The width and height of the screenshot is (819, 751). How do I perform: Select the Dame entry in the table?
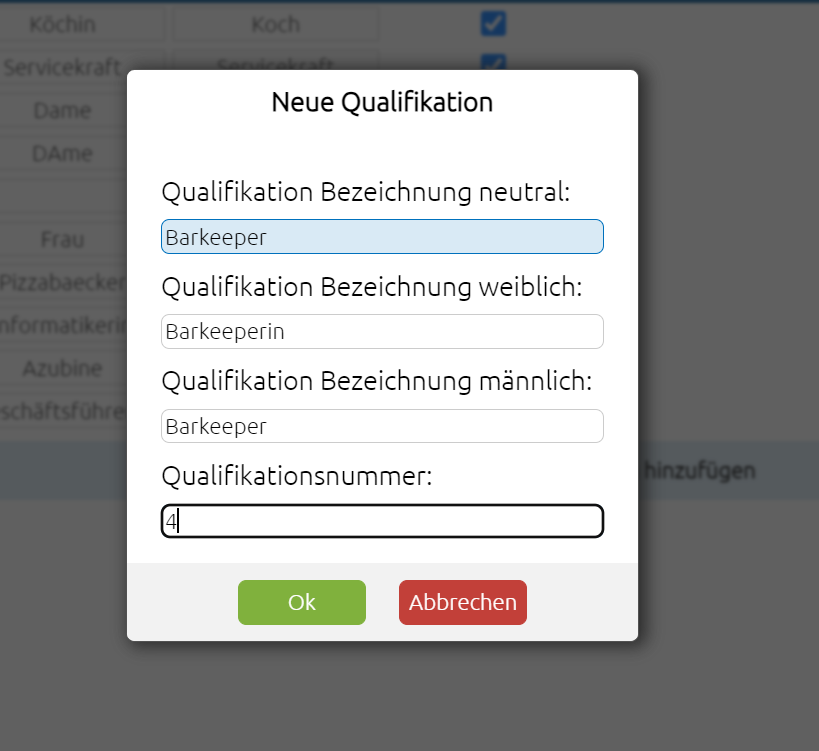coord(63,110)
